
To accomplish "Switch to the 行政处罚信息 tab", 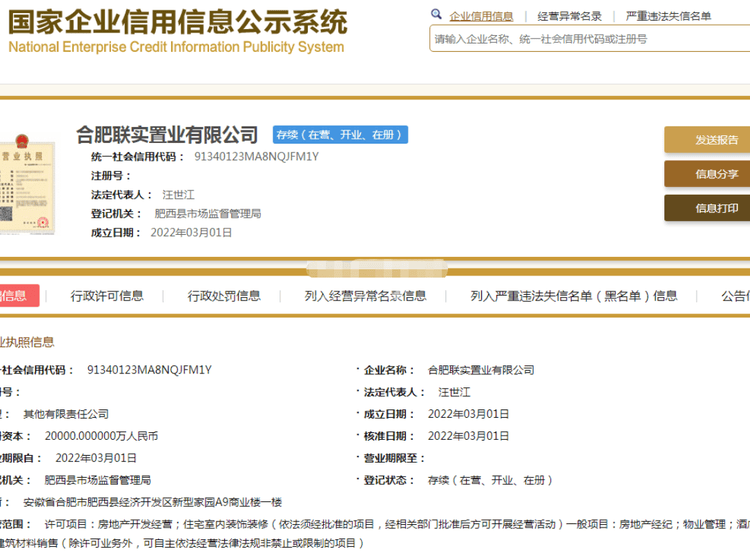I will [x=224, y=296].
